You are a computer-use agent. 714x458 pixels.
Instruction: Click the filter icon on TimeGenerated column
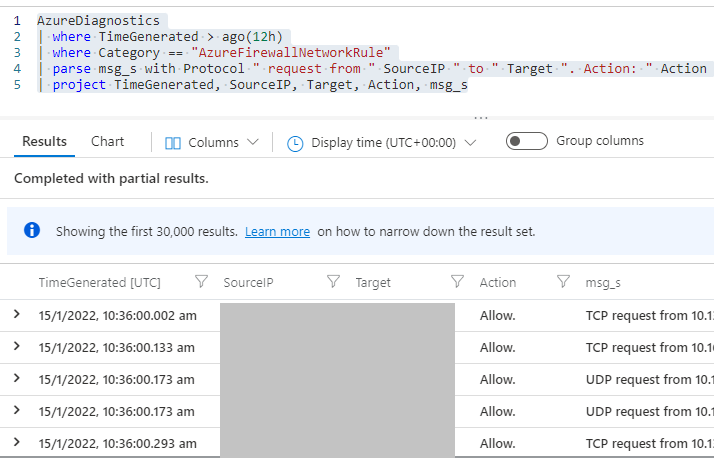(x=201, y=283)
